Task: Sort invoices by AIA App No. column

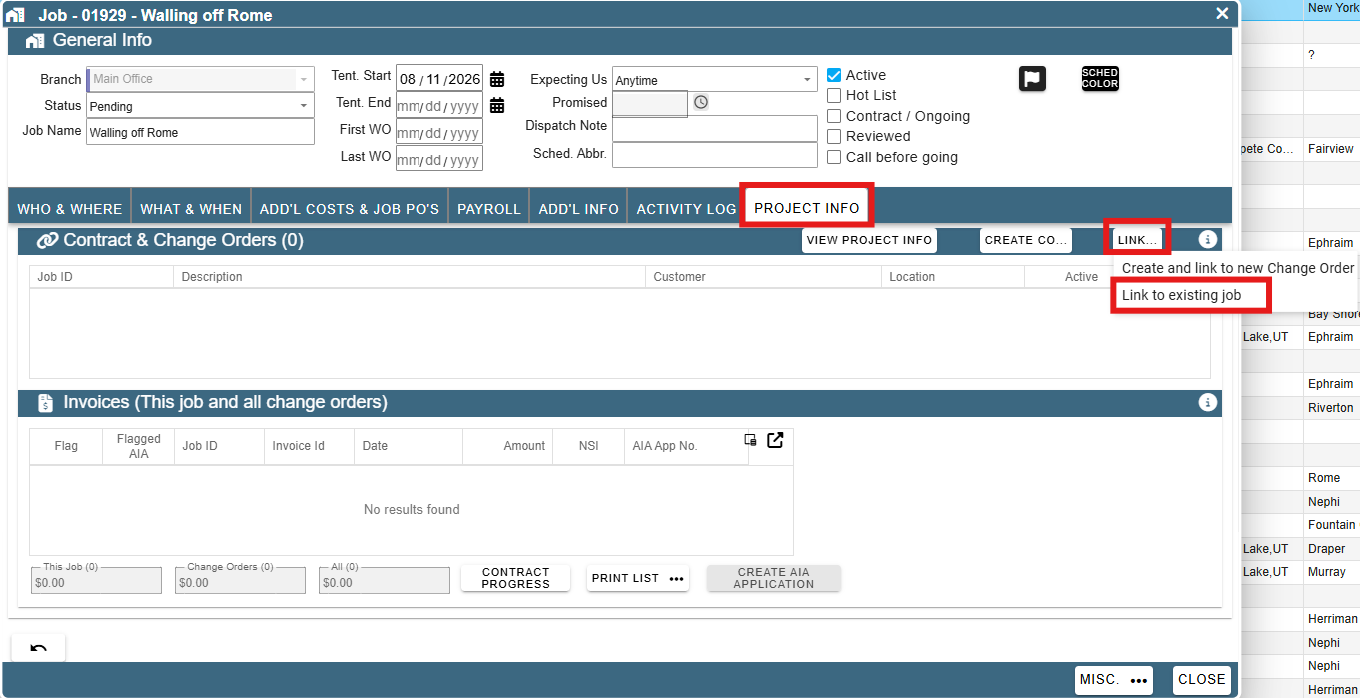Action: 686,446
